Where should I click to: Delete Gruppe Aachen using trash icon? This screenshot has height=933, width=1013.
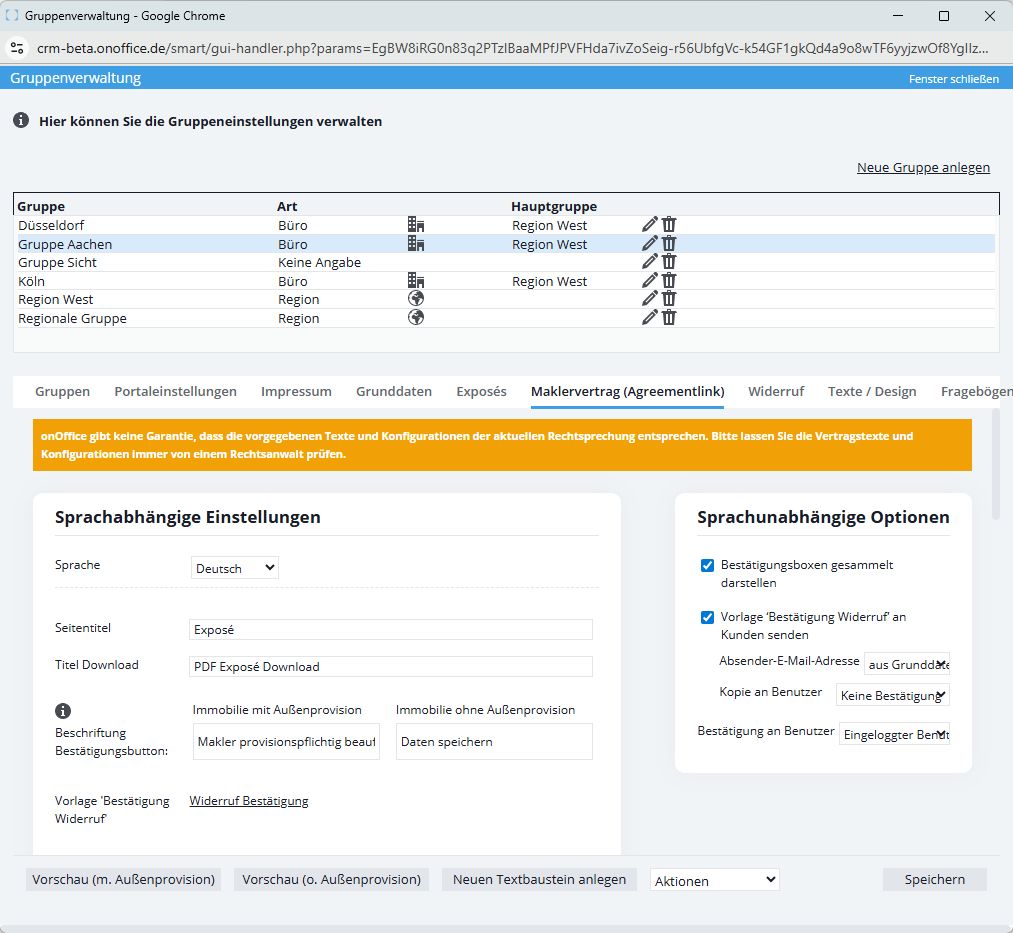coord(669,243)
